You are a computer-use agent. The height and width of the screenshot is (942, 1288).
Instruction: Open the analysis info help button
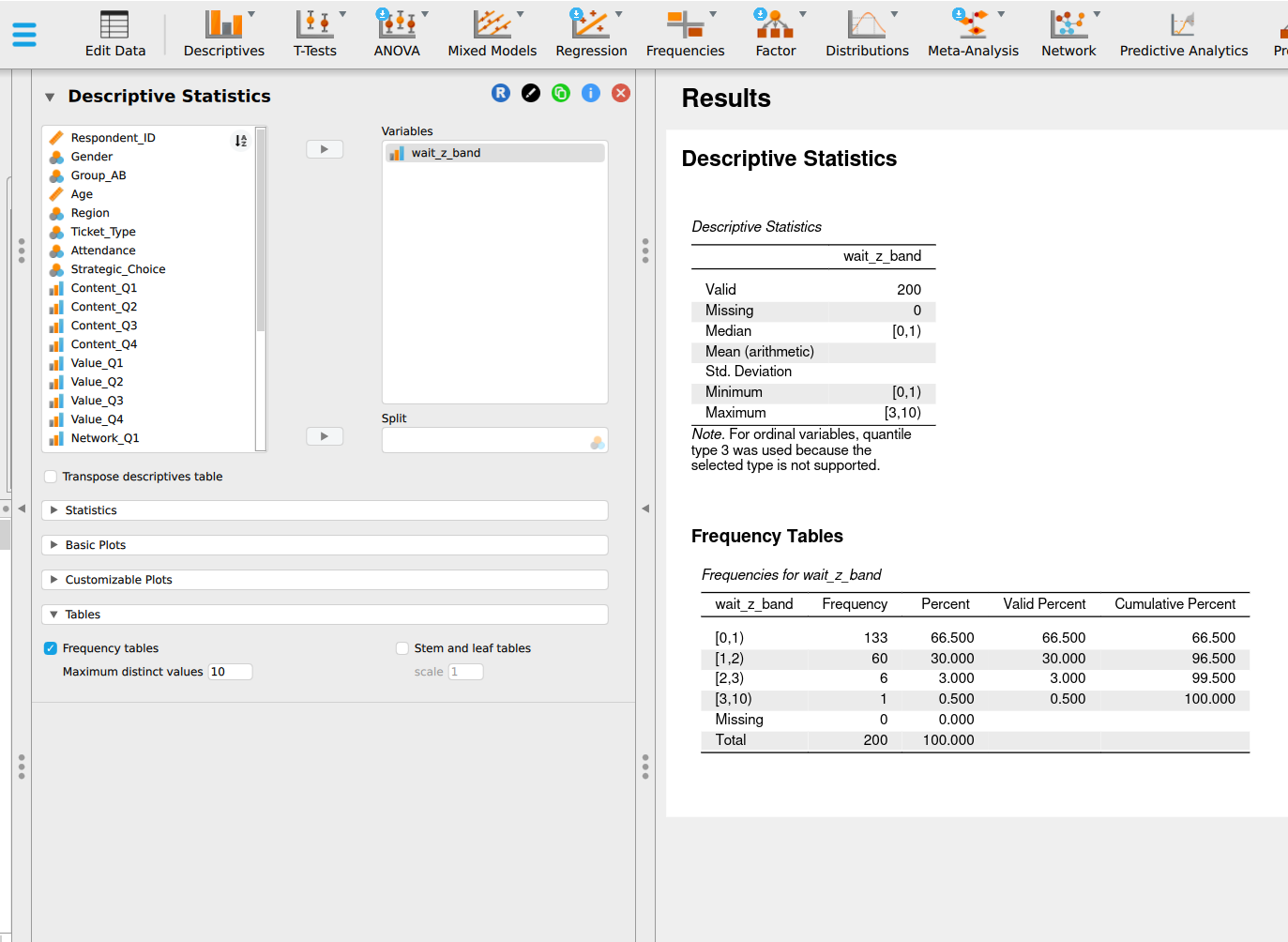tap(591, 93)
